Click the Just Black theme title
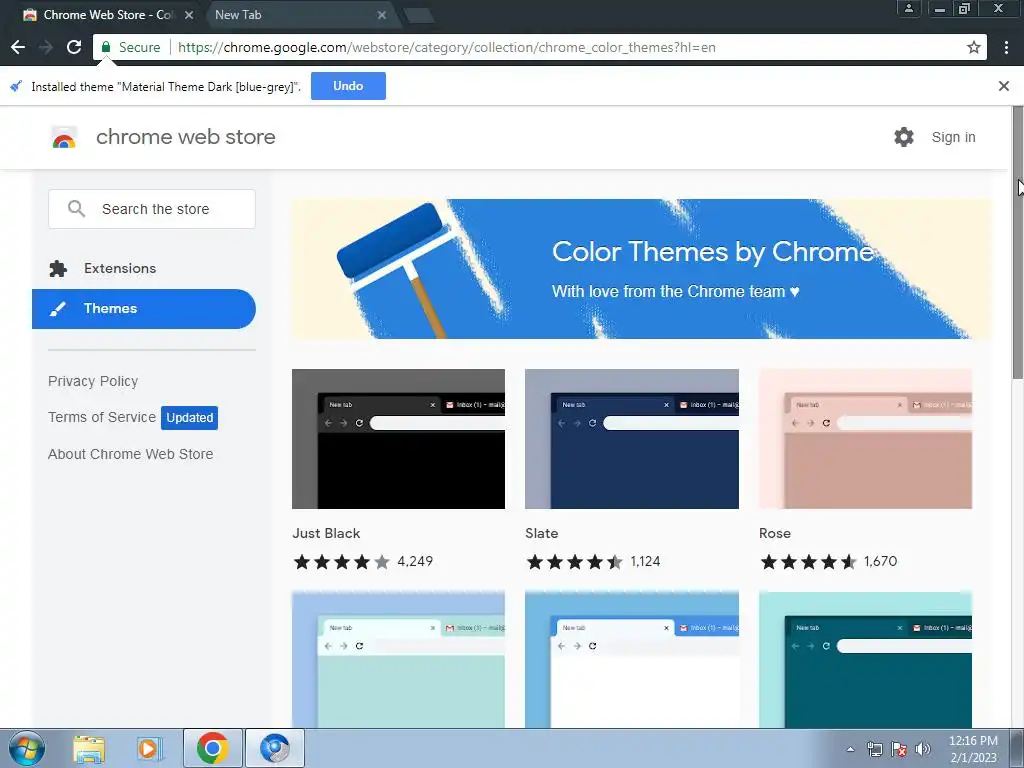This screenshot has height=768, width=1024. point(326,533)
